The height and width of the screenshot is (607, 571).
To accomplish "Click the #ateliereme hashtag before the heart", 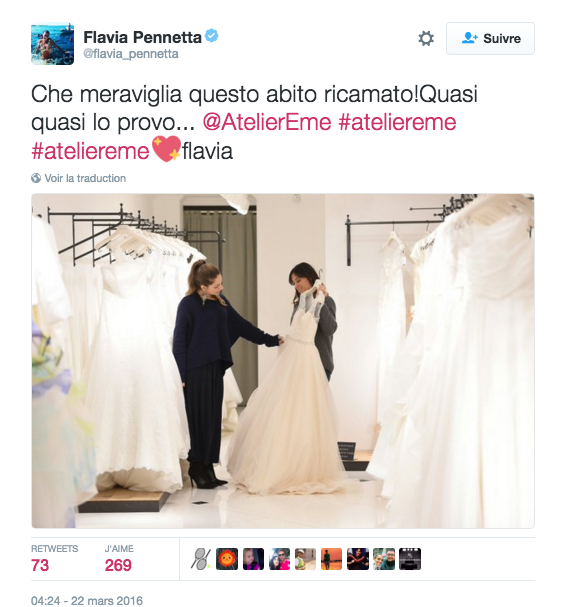I will [90, 151].
